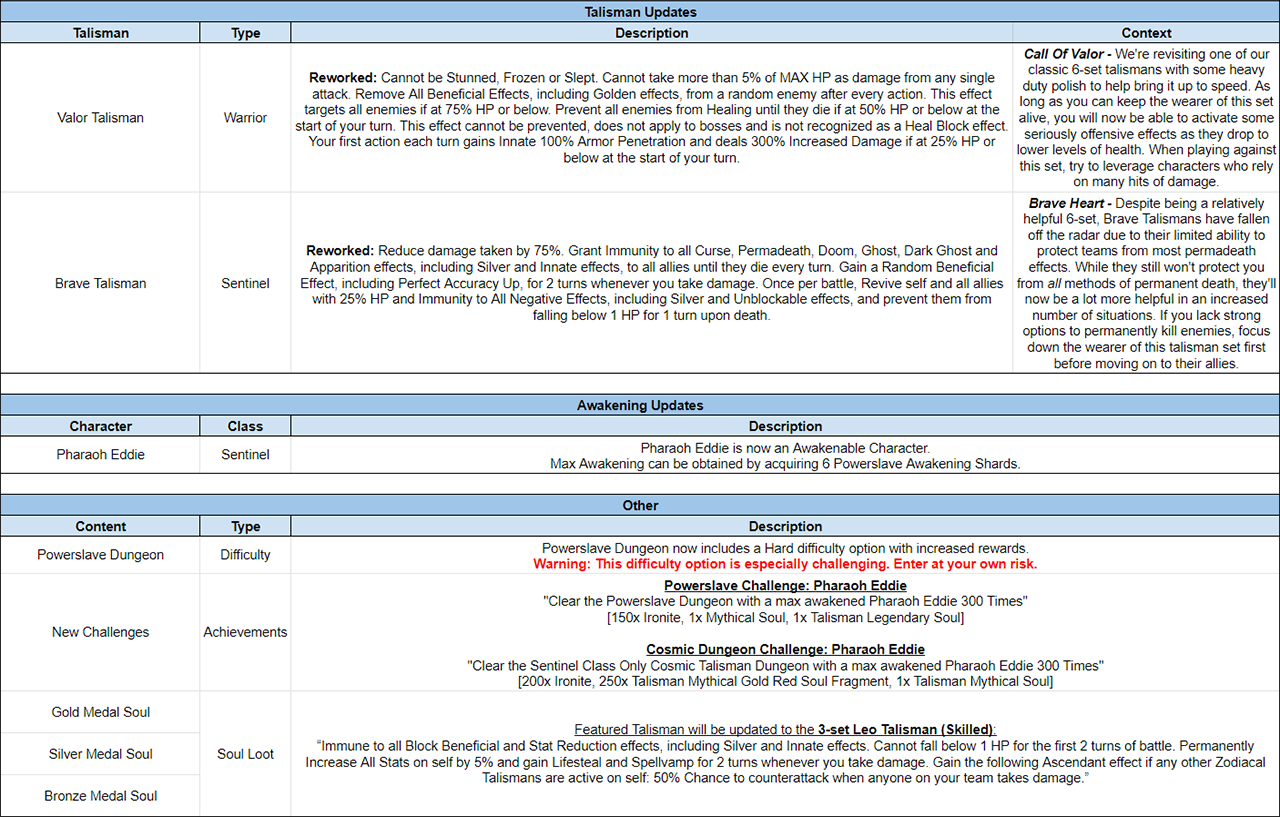1280x817 pixels.
Task: Click the red hard difficulty warning text
Action: click(x=785, y=564)
